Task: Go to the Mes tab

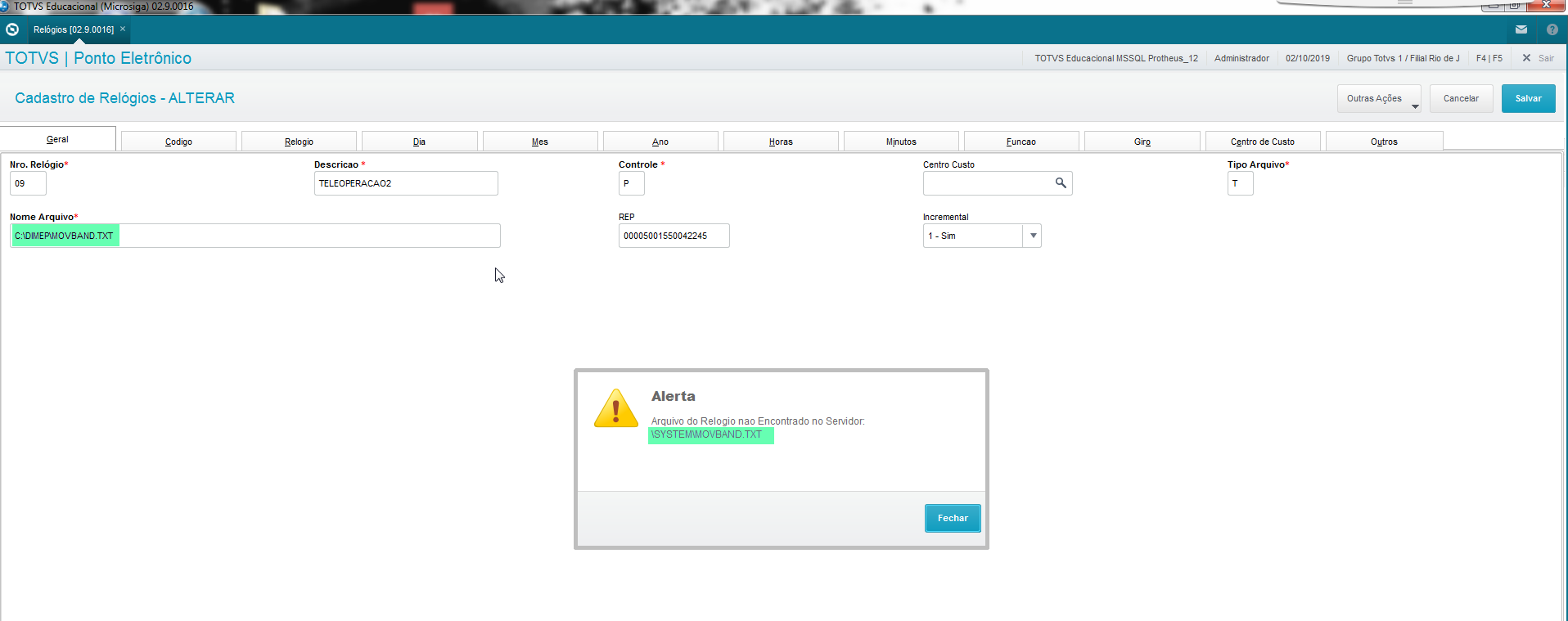Action: pyautogui.click(x=540, y=142)
